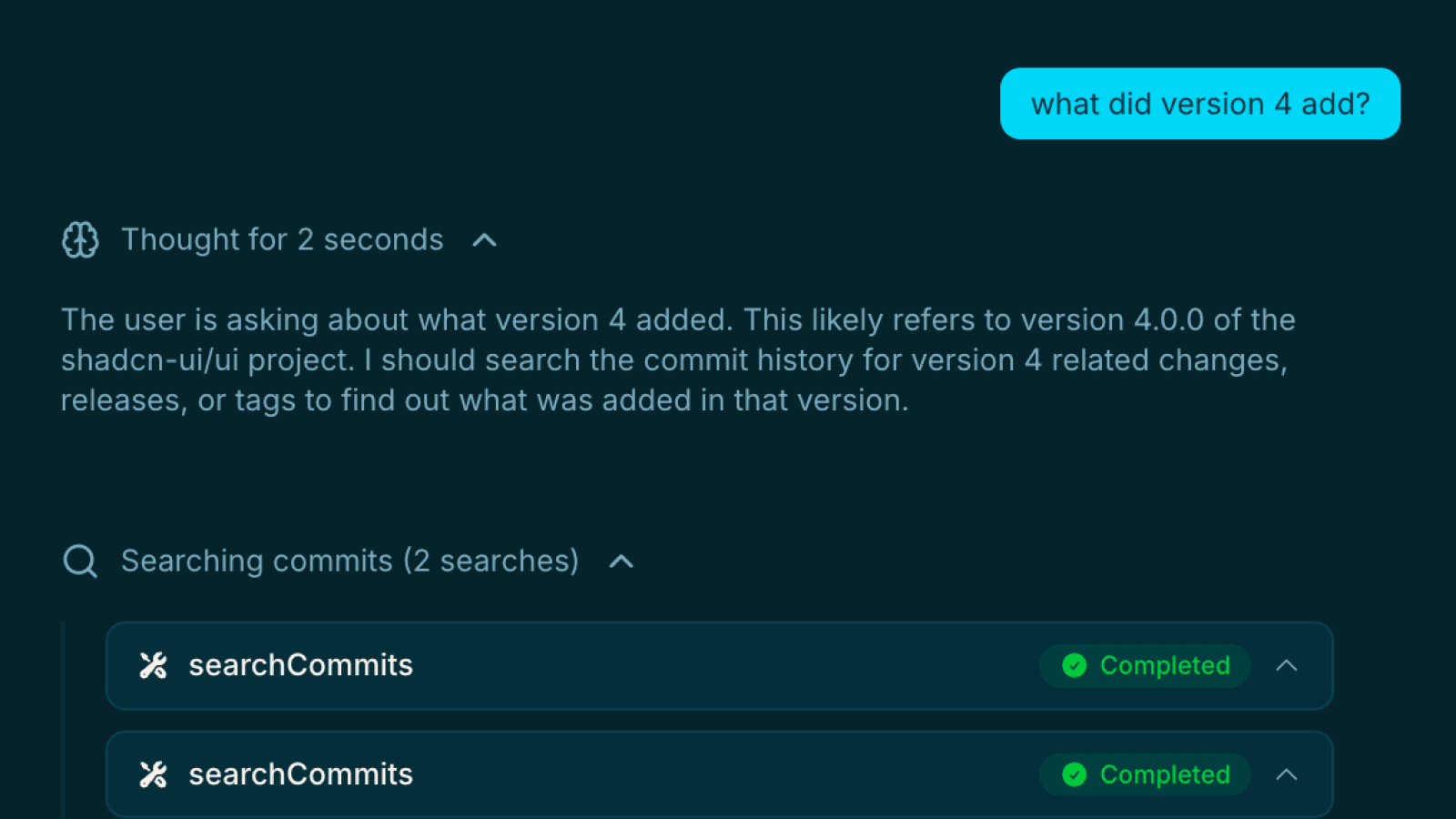The image size is (1456, 819).
Task: Click the second Completed status badge
Action: click(1145, 774)
